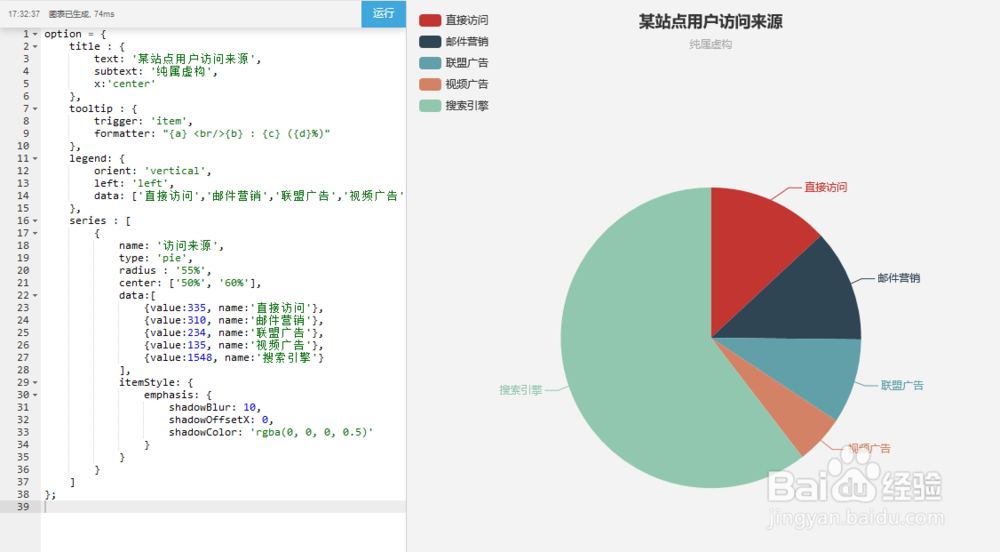Viewport: 1000px width, 552px height.
Task: Click the value 234 in the code
Action: 196,333
